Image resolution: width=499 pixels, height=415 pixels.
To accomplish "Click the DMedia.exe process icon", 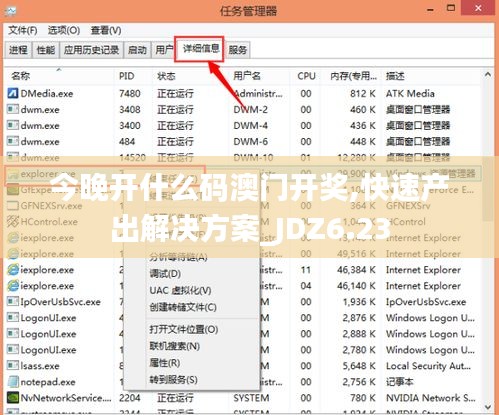I will (13, 93).
